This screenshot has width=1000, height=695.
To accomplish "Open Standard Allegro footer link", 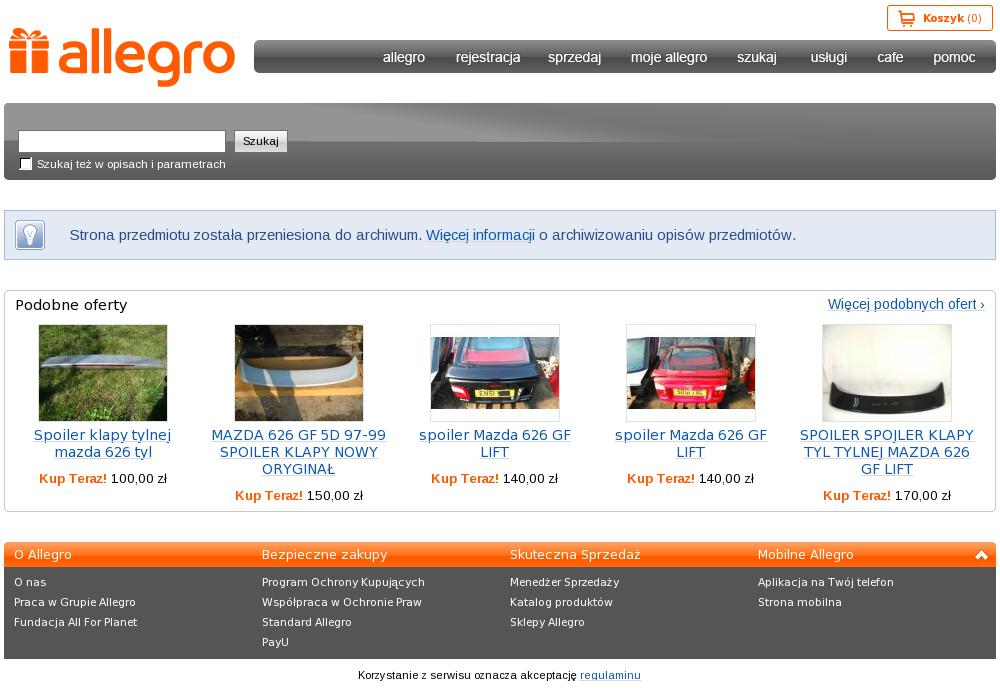I will click(x=307, y=622).
